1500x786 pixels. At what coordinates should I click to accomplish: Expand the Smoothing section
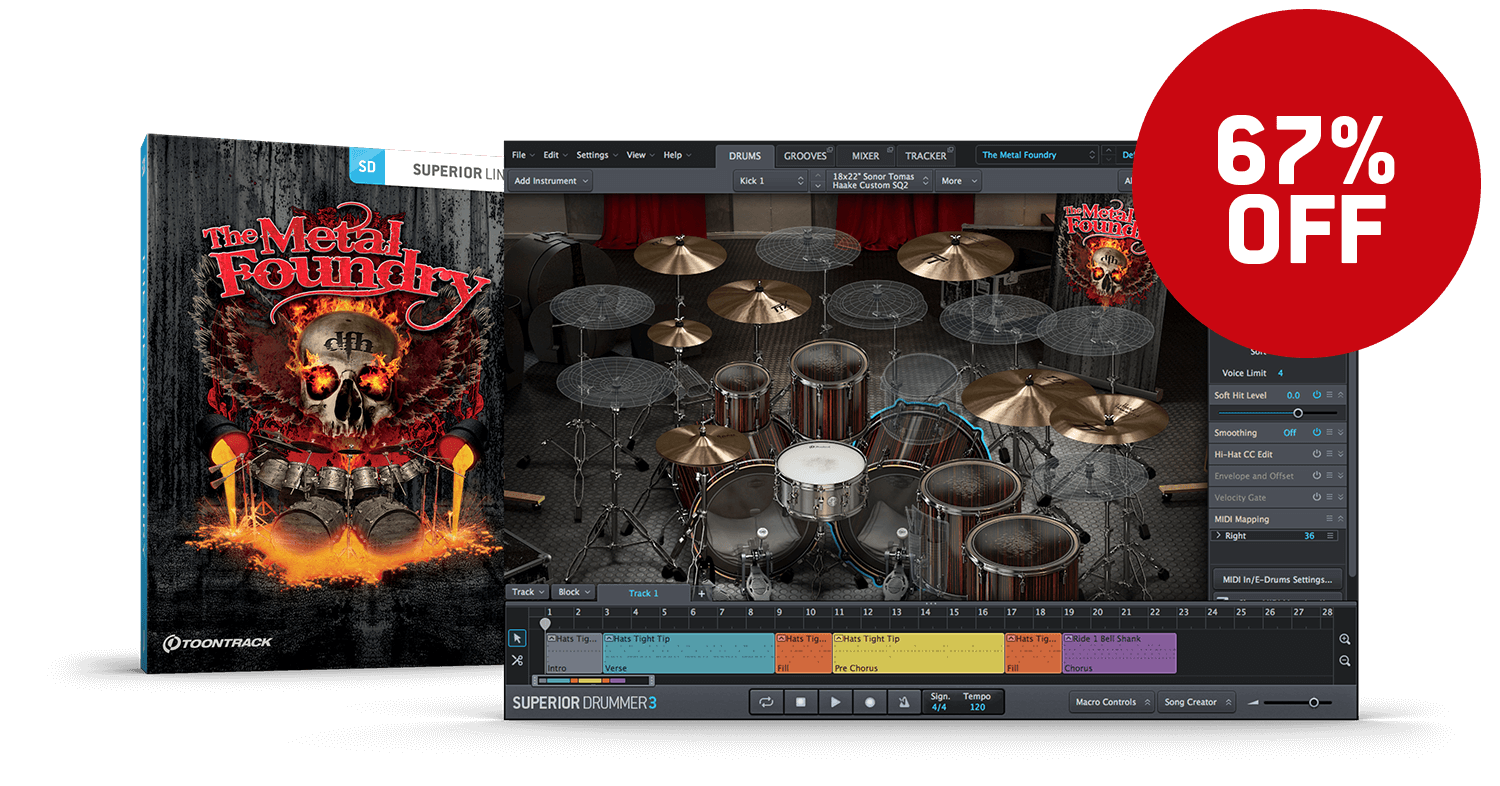(x=1340, y=432)
